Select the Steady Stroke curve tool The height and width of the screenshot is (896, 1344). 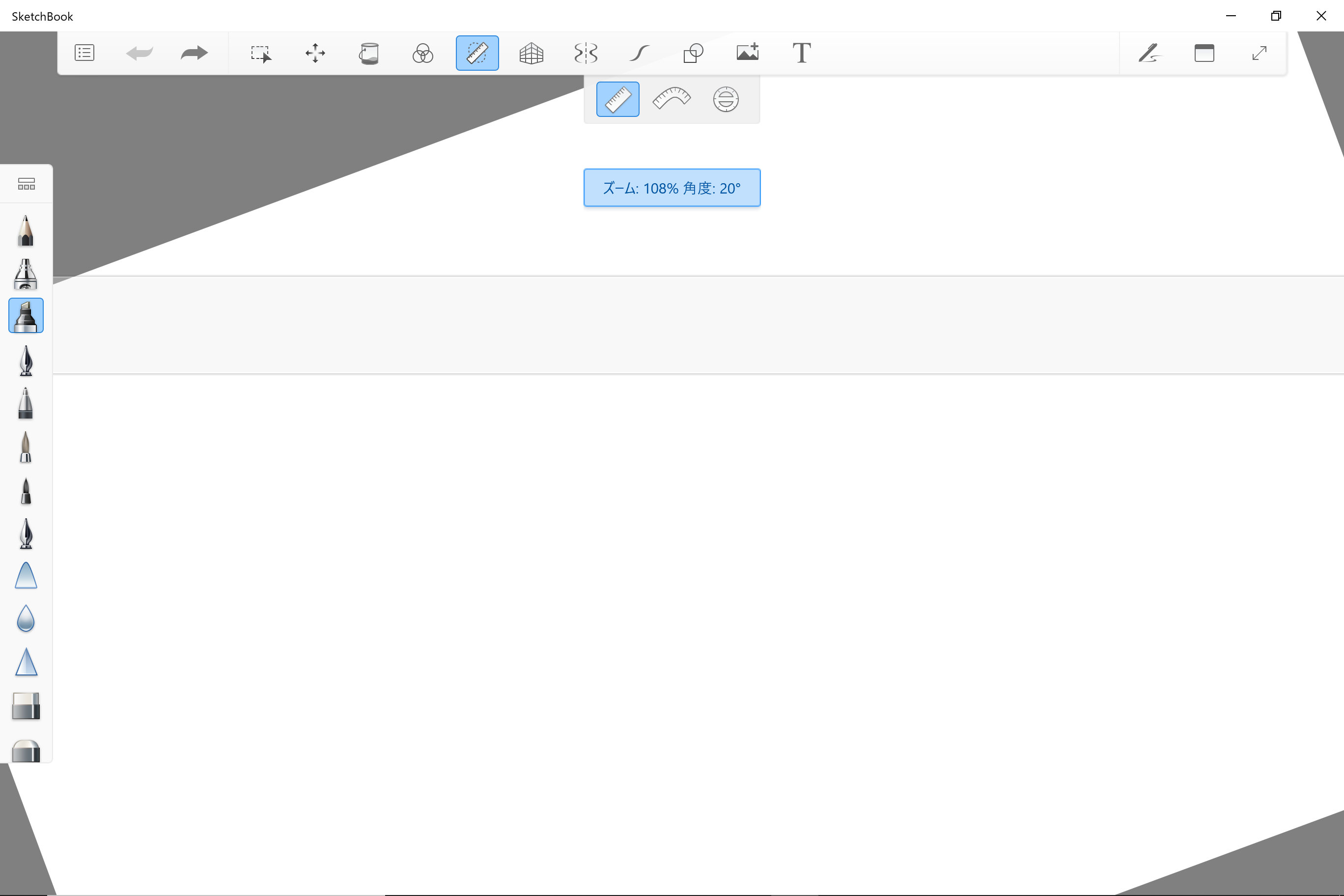(x=640, y=53)
